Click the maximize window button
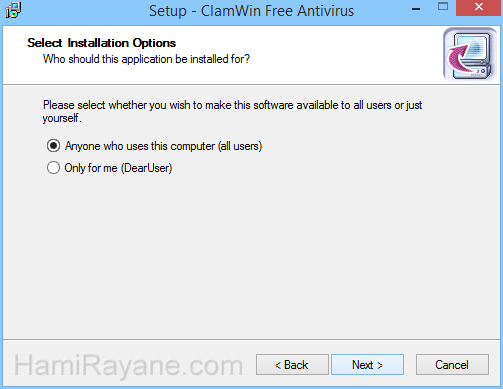The width and height of the screenshot is (503, 389). click(x=443, y=7)
